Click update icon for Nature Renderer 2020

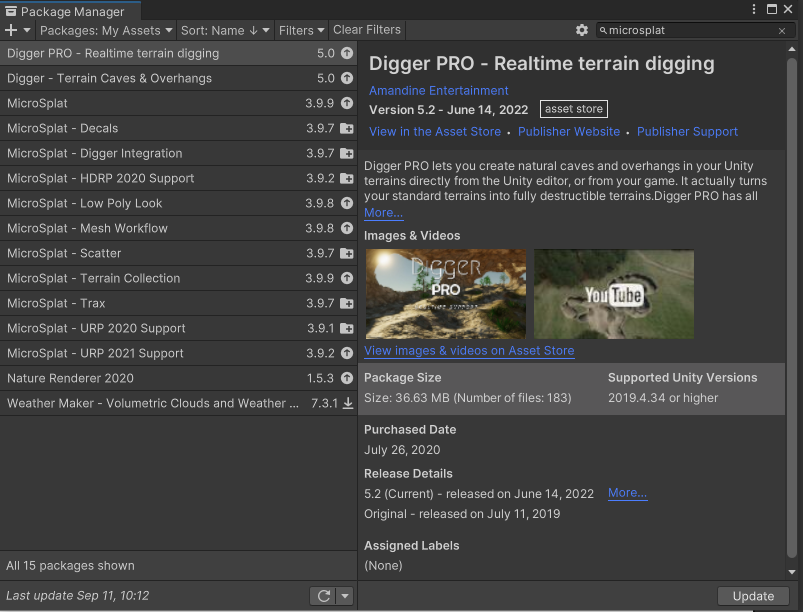coord(347,378)
